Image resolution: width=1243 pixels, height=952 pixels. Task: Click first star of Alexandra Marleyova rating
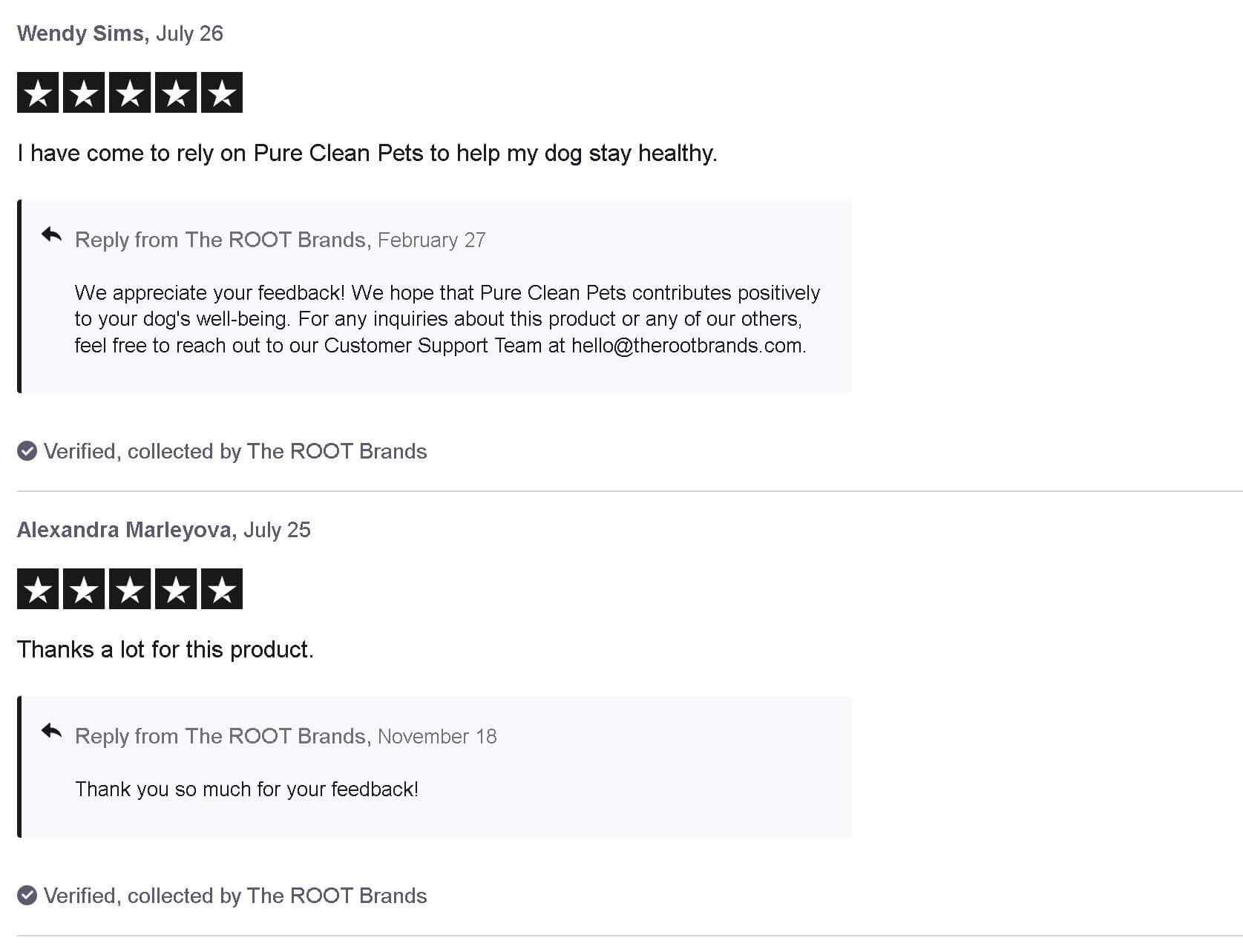click(38, 589)
